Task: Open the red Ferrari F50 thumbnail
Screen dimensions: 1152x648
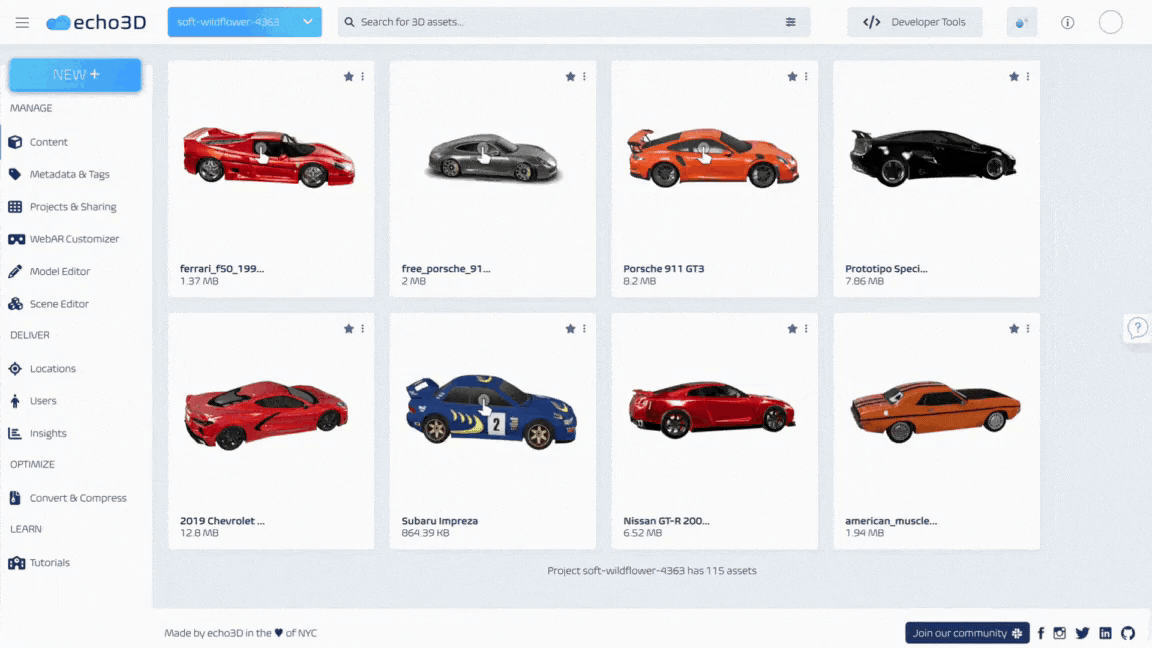Action: coord(269,157)
